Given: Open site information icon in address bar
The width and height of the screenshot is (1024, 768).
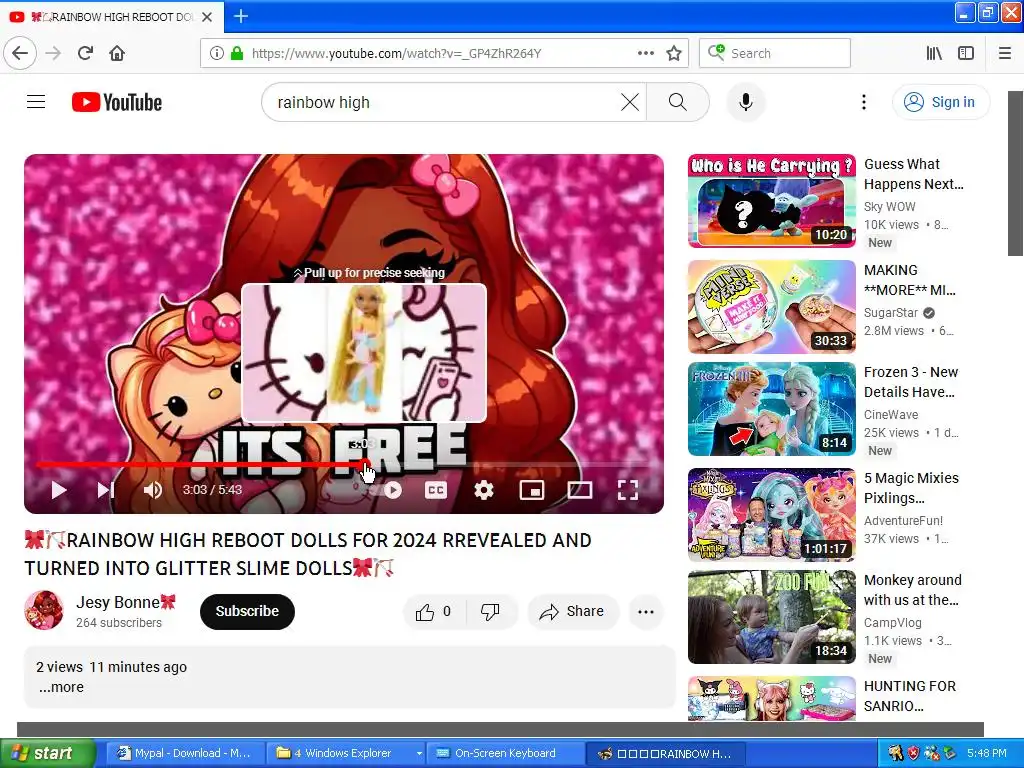Looking at the screenshot, I should [x=216, y=53].
